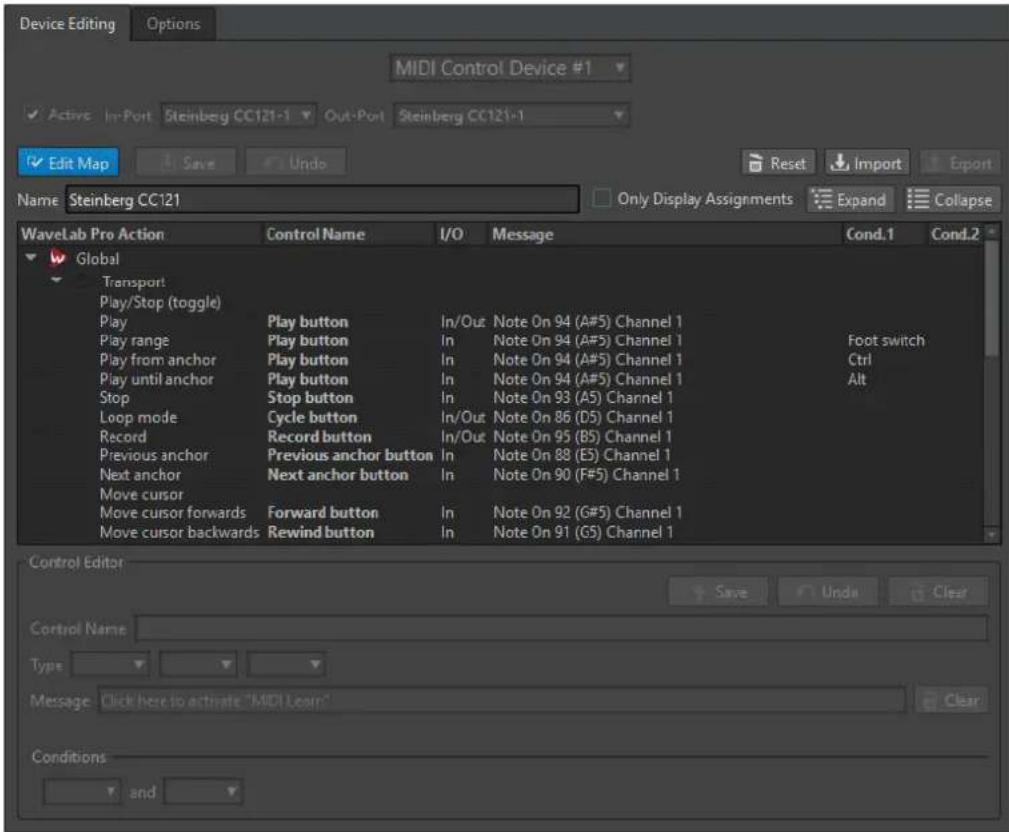Click the MIDI Learn message field

[502, 700]
